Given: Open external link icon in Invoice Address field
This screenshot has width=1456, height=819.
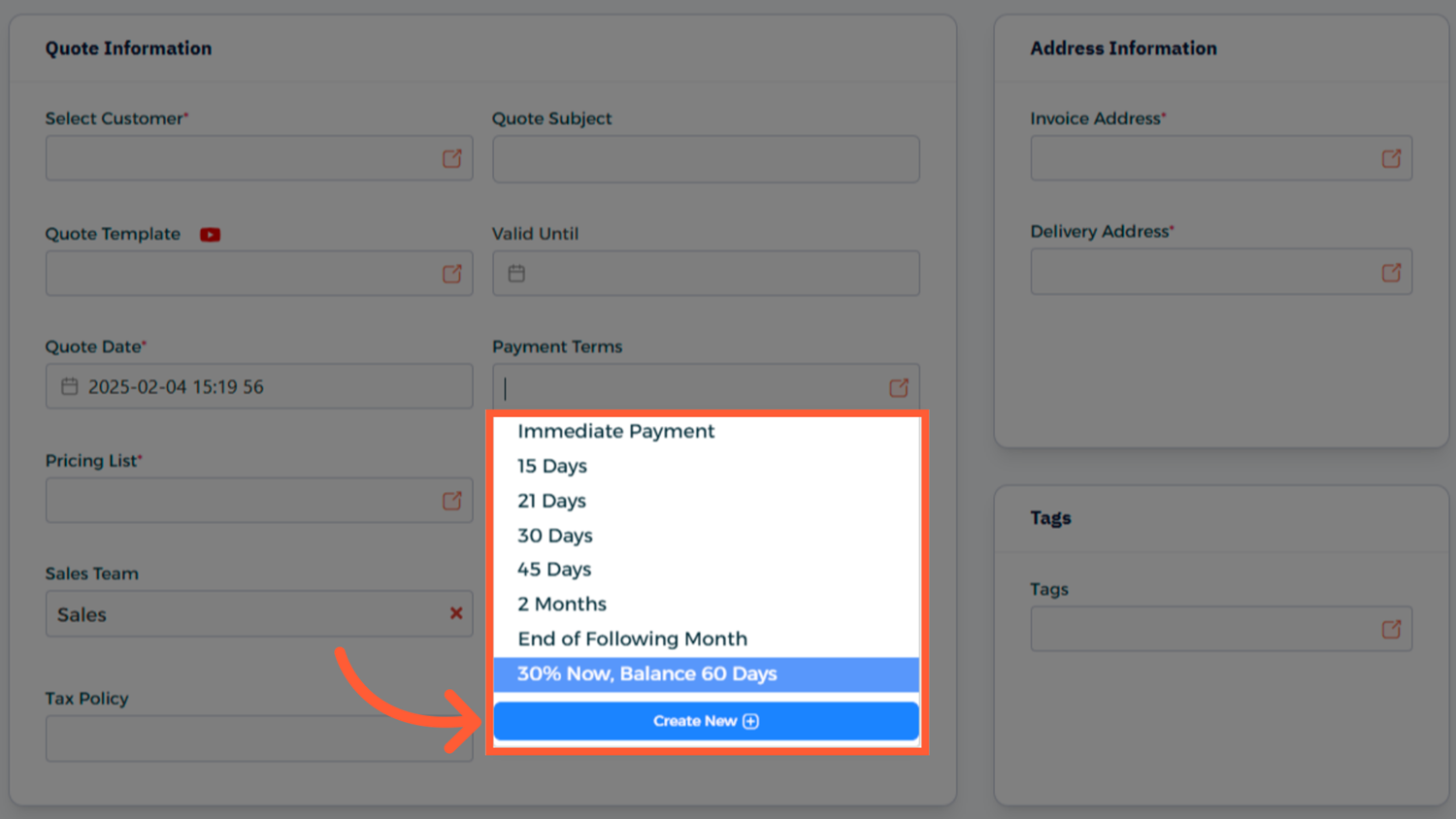Looking at the screenshot, I should [1391, 158].
